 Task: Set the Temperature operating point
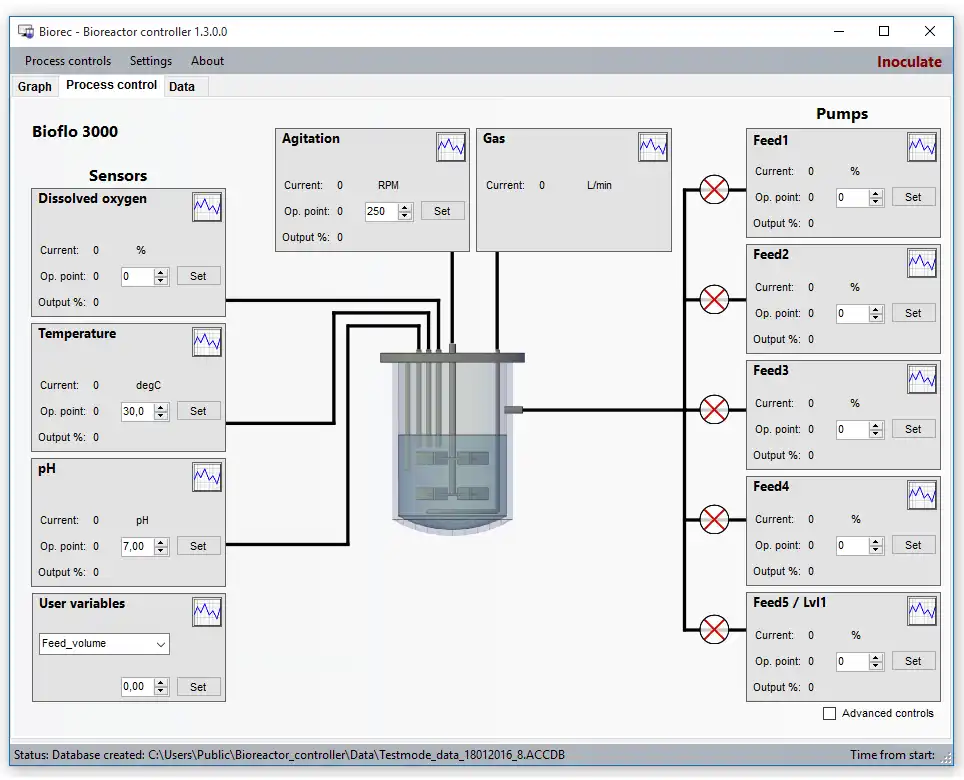pyautogui.click(x=199, y=411)
